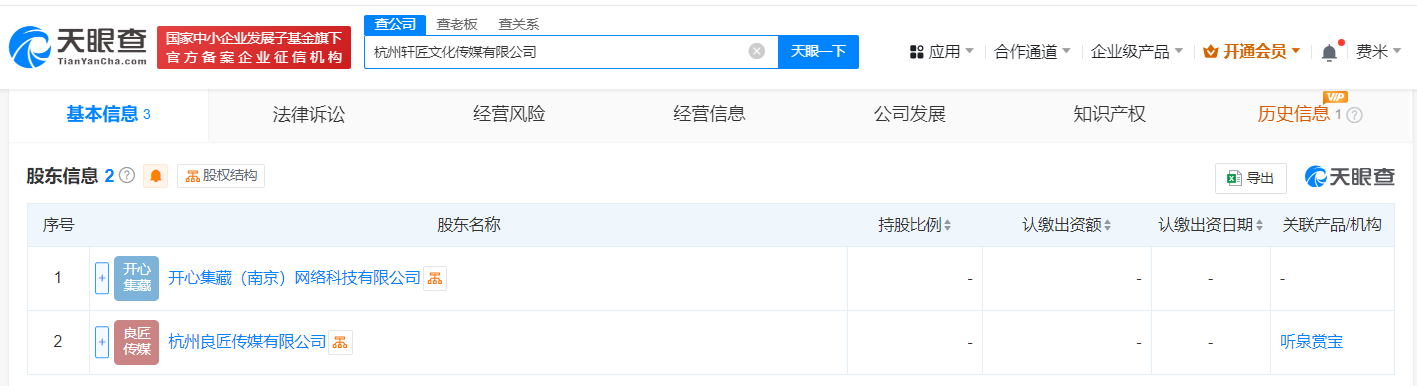Sort by 认缴出资日期 column
The image size is (1417, 386).
[x=1211, y=225]
